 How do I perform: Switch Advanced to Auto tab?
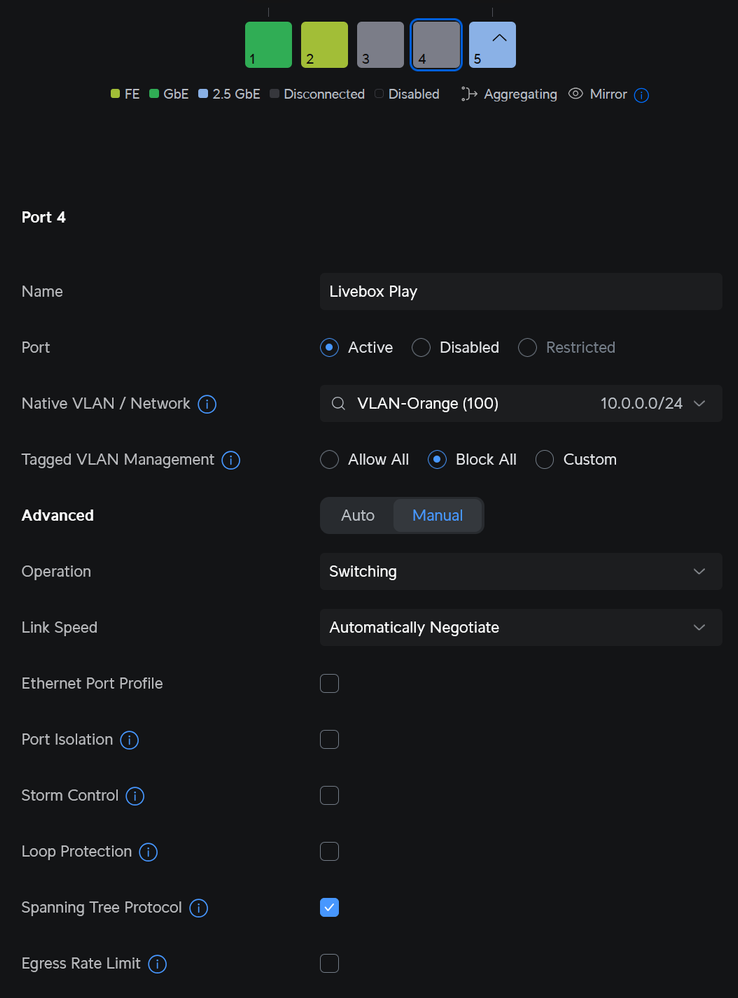point(358,516)
